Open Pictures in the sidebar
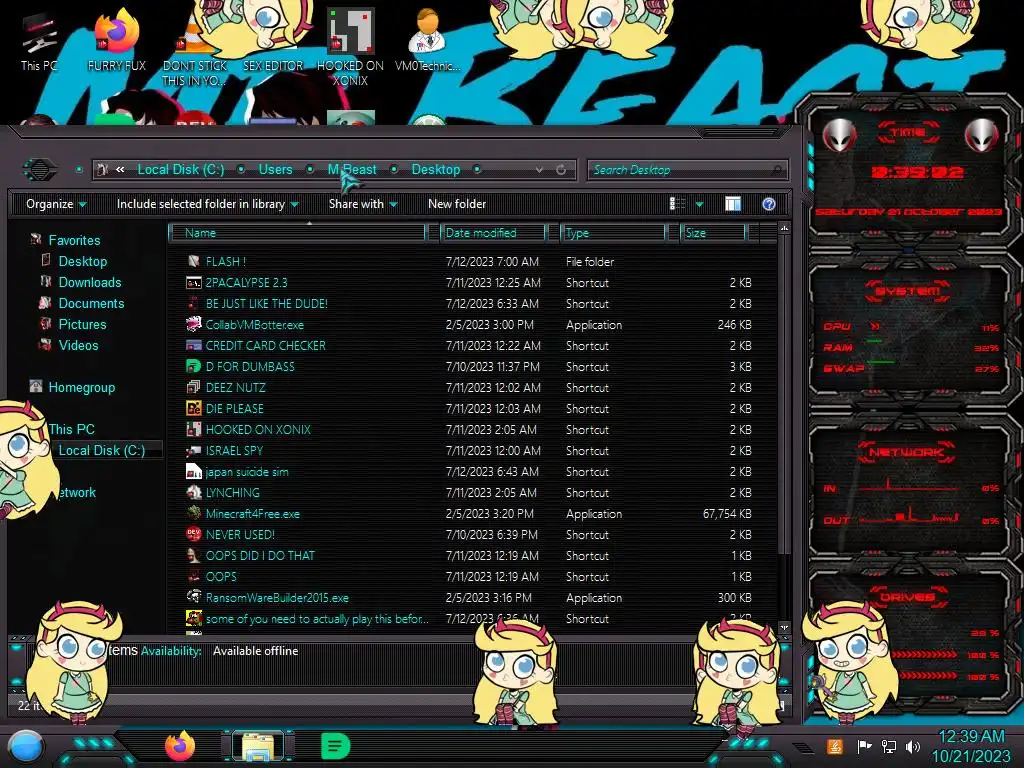The image size is (1024, 768). (82, 324)
